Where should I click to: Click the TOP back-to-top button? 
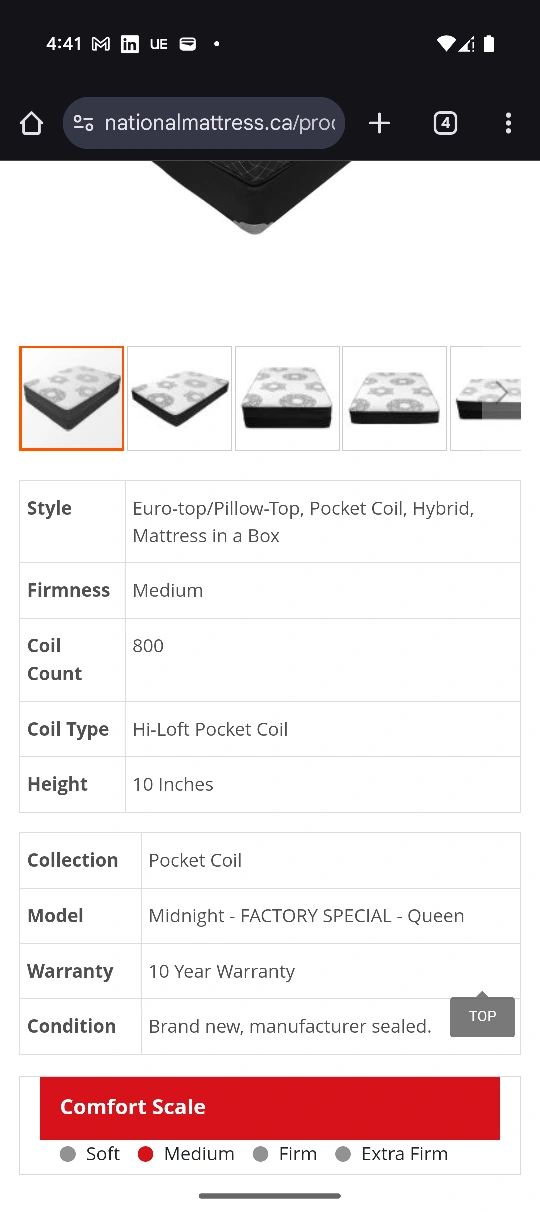click(x=482, y=1015)
